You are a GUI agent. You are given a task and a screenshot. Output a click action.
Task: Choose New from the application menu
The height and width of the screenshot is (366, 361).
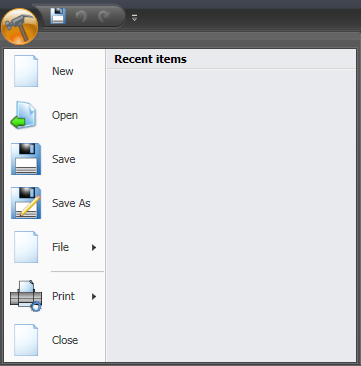click(63, 71)
